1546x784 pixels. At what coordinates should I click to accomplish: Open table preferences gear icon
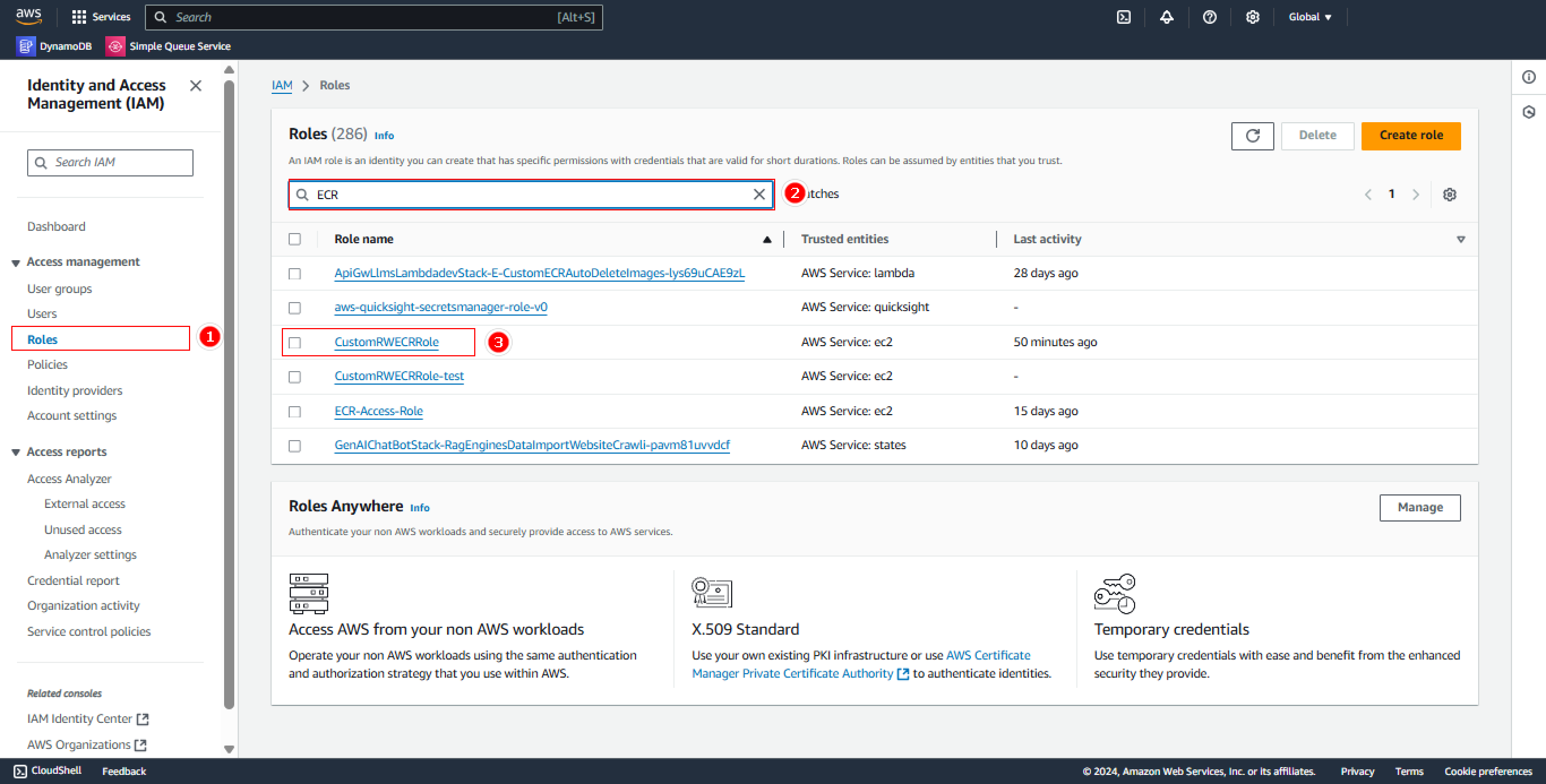point(1449,195)
